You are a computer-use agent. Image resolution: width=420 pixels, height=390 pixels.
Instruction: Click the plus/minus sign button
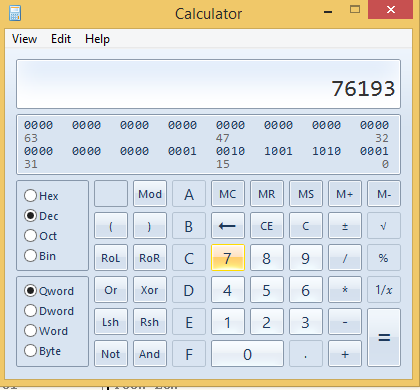click(345, 226)
